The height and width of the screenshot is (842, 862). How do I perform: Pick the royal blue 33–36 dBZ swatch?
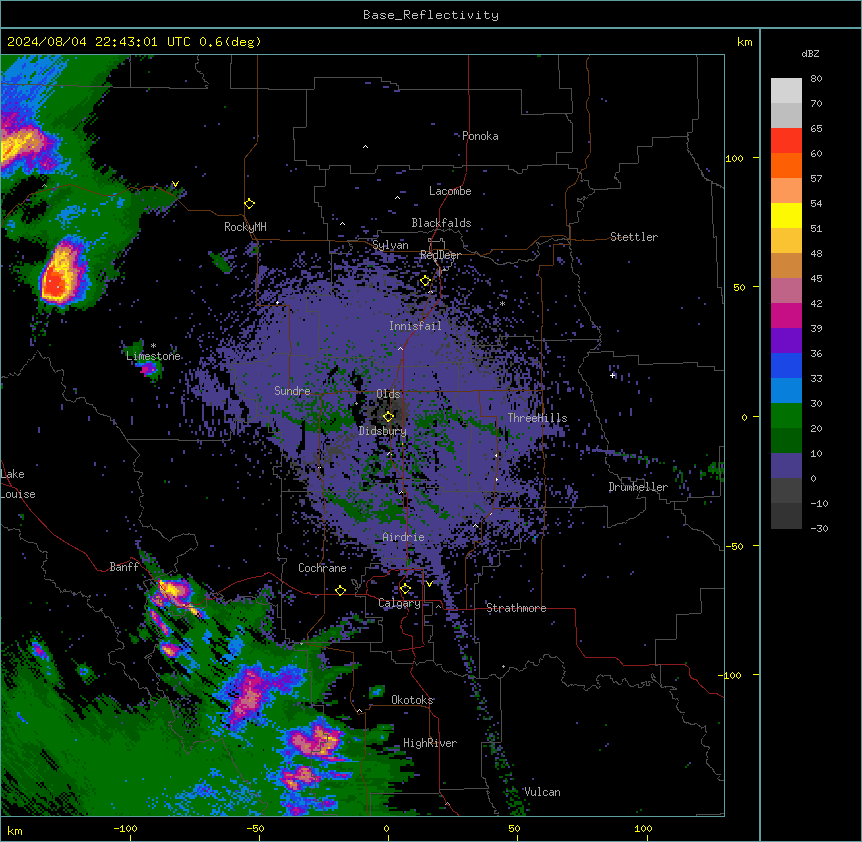tap(786, 365)
